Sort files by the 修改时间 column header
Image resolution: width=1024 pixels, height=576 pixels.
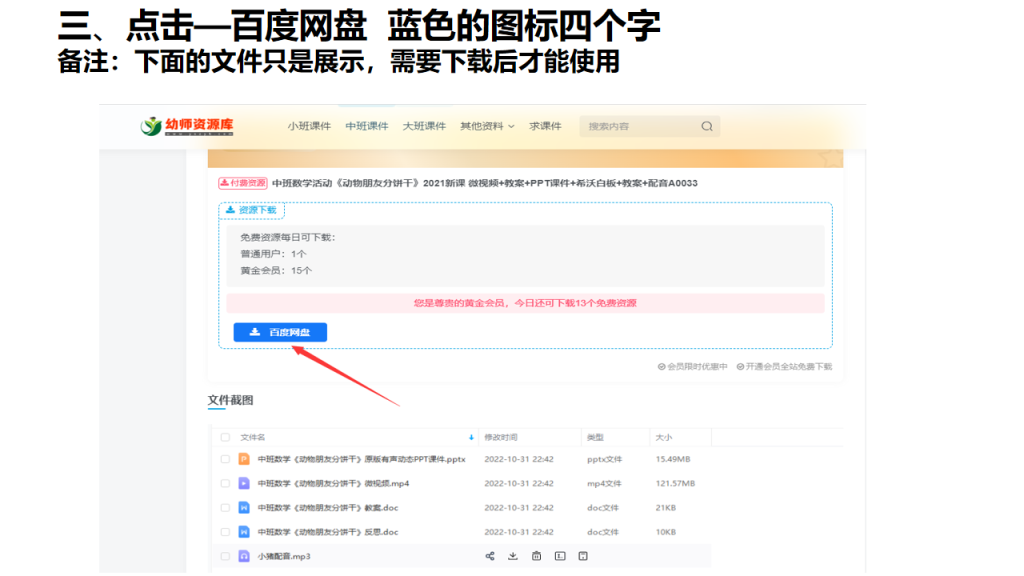[501, 437]
